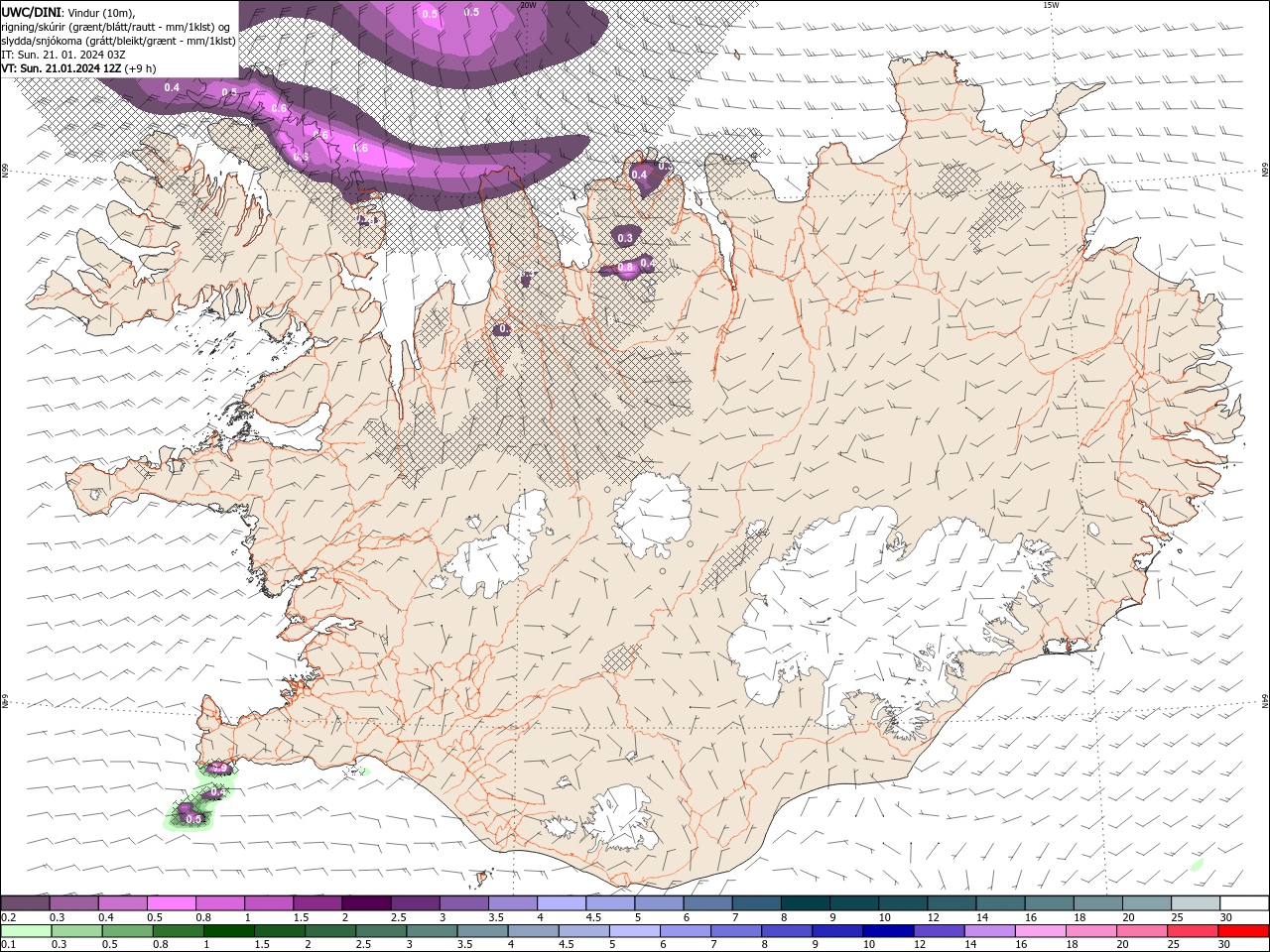Image resolution: width=1270 pixels, height=952 pixels.
Task: Click "25" in the lower legend row
Action: coord(1176,945)
